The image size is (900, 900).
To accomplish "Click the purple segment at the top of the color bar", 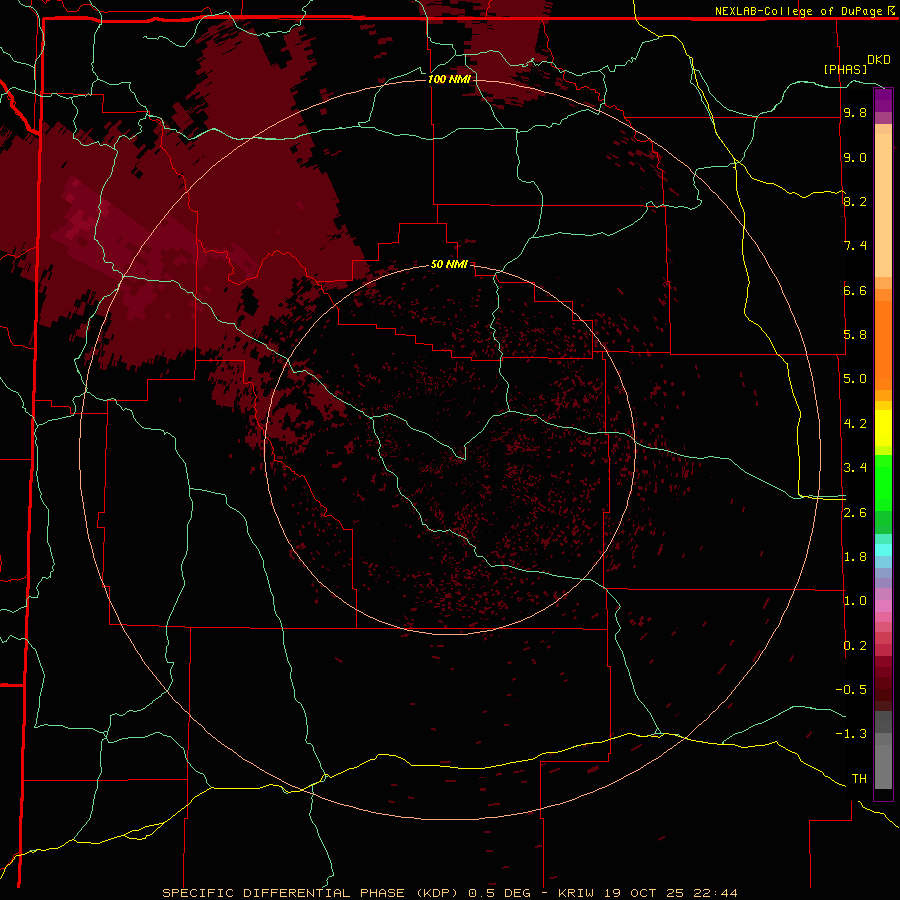I will 883,100.
